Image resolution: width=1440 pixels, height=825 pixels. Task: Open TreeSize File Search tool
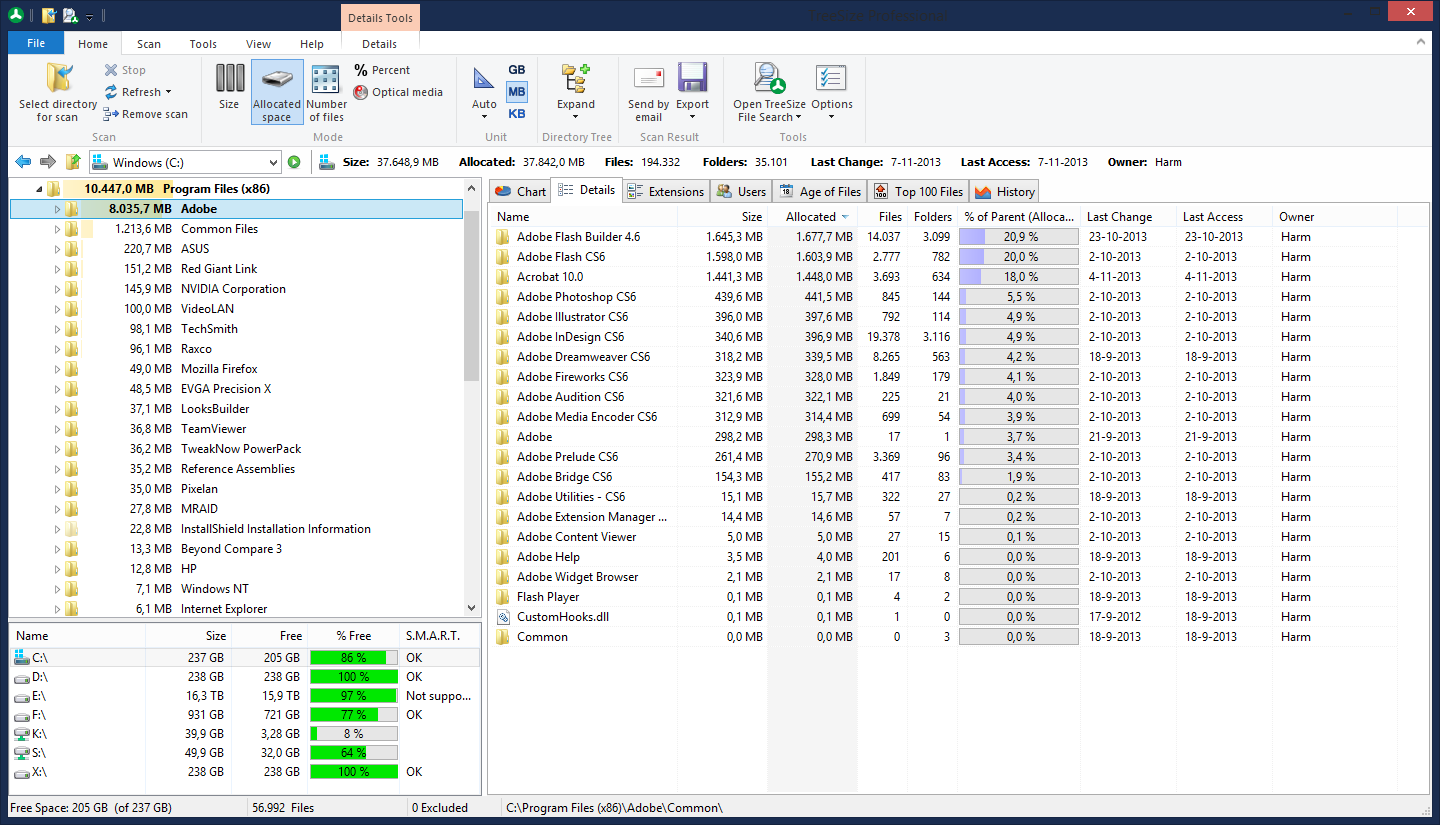768,80
